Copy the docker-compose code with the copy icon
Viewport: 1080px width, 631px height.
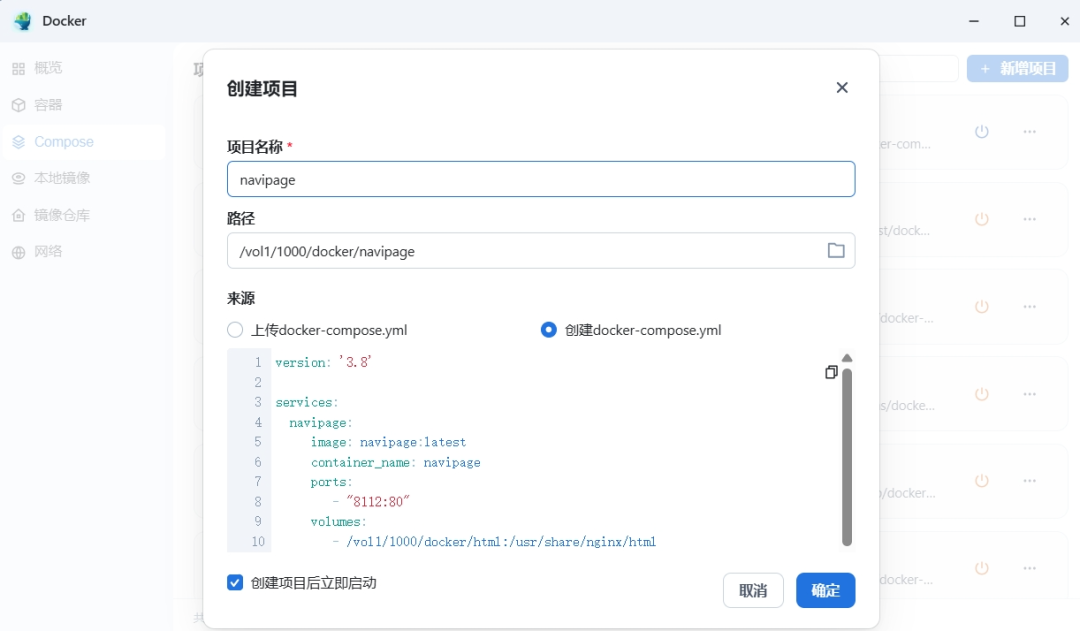click(x=831, y=372)
